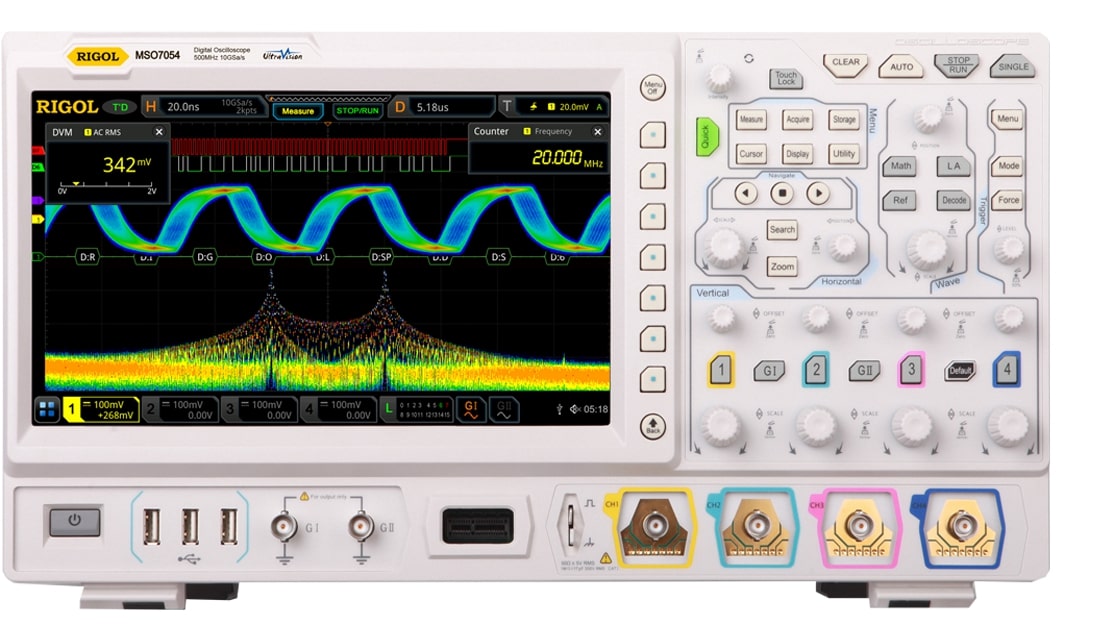Open the Cursor menu key
The image size is (1100, 642).
[751, 154]
